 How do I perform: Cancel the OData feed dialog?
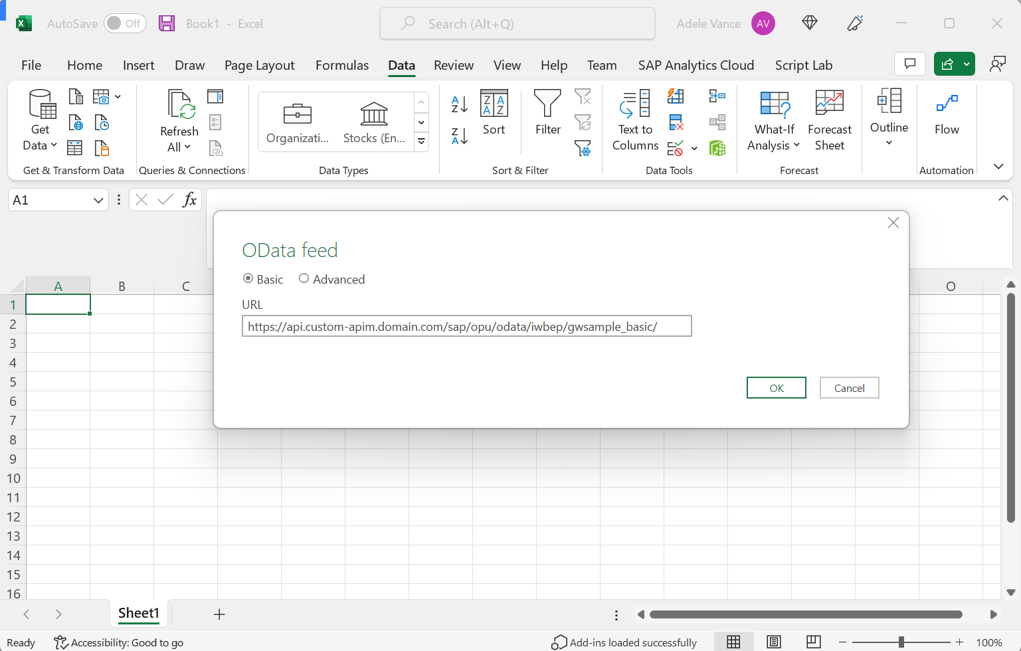point(849,387)
